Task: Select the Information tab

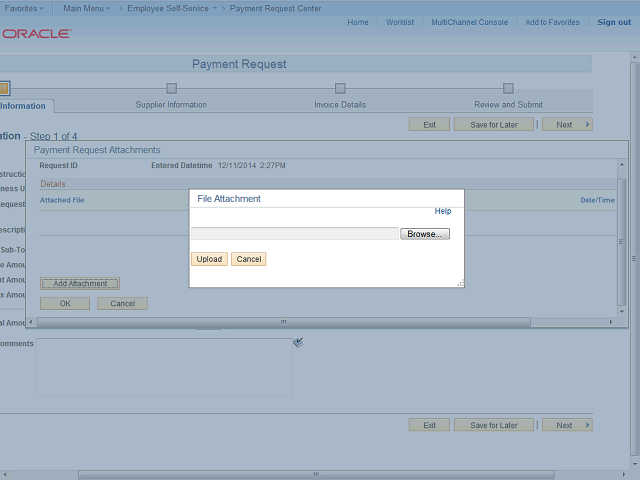Action: [x=23, y=106]
